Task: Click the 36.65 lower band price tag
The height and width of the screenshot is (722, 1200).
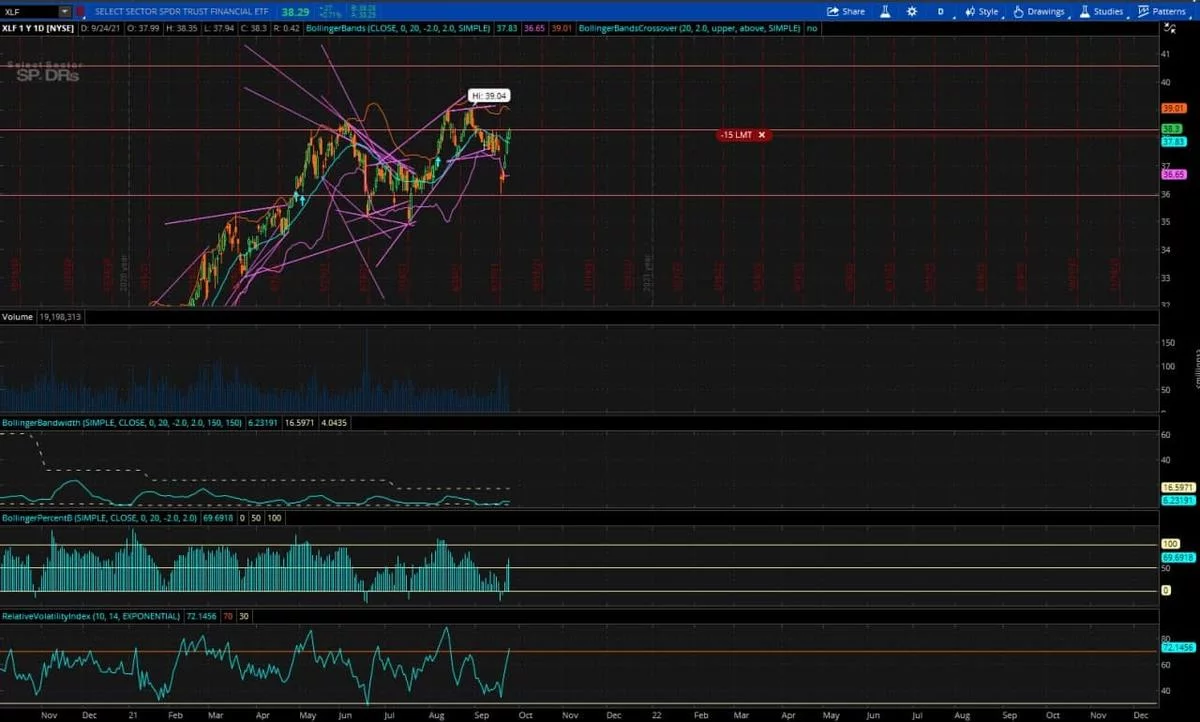Action: click(x=1172, y=174)
